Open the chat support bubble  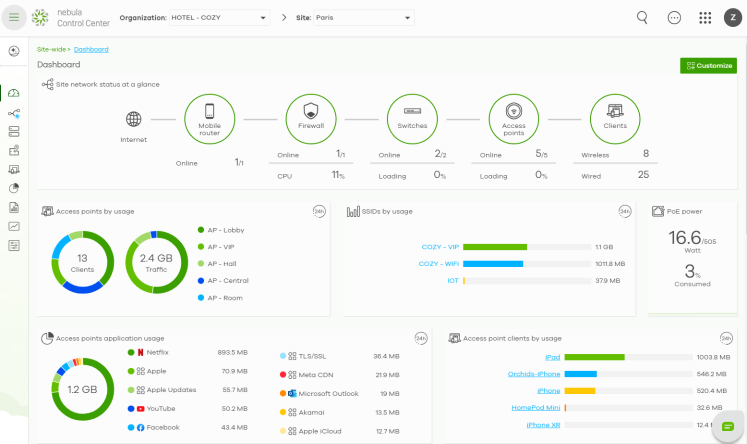pos(729,427)
